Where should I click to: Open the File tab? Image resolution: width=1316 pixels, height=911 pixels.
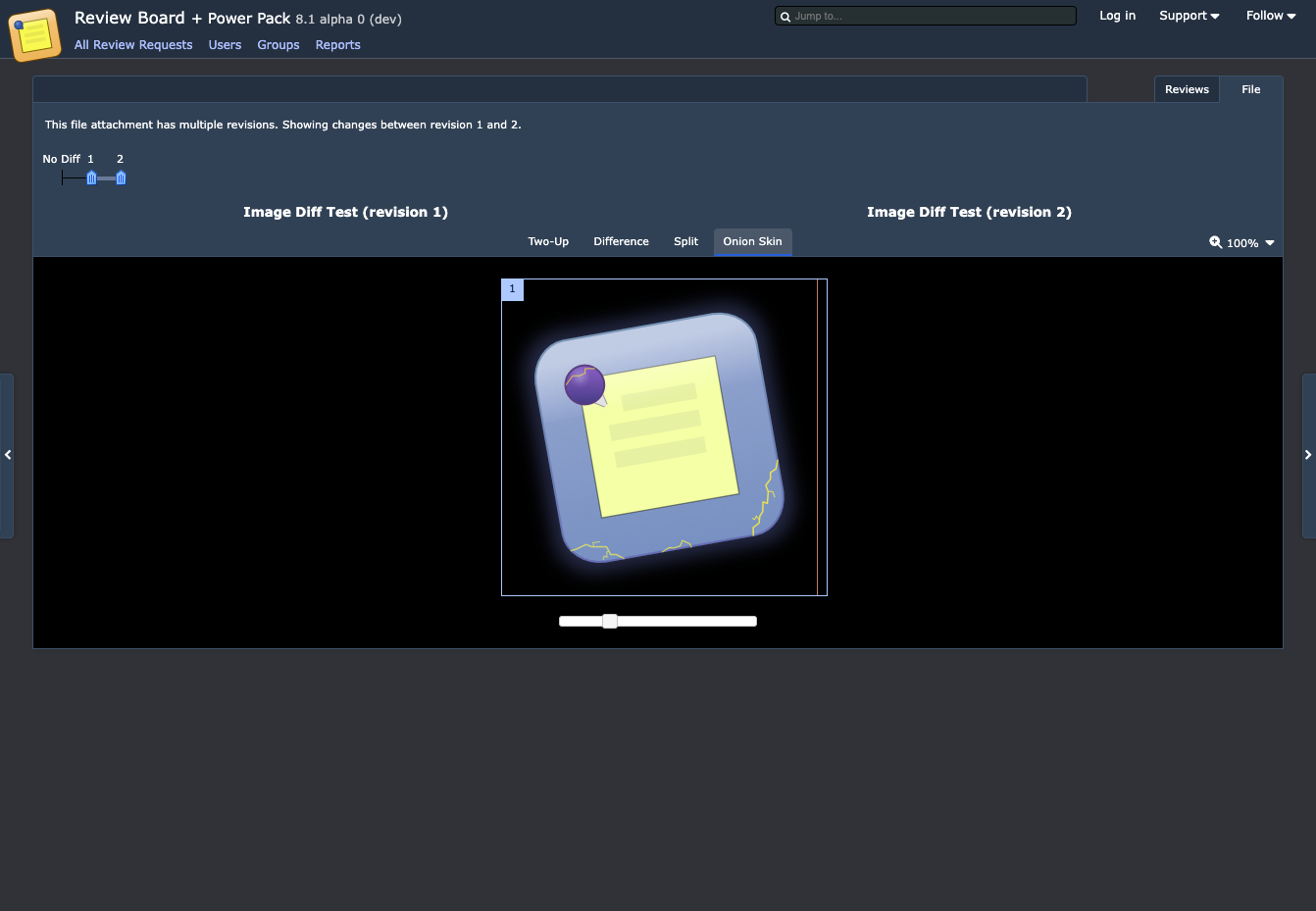tap(1250, 89)
